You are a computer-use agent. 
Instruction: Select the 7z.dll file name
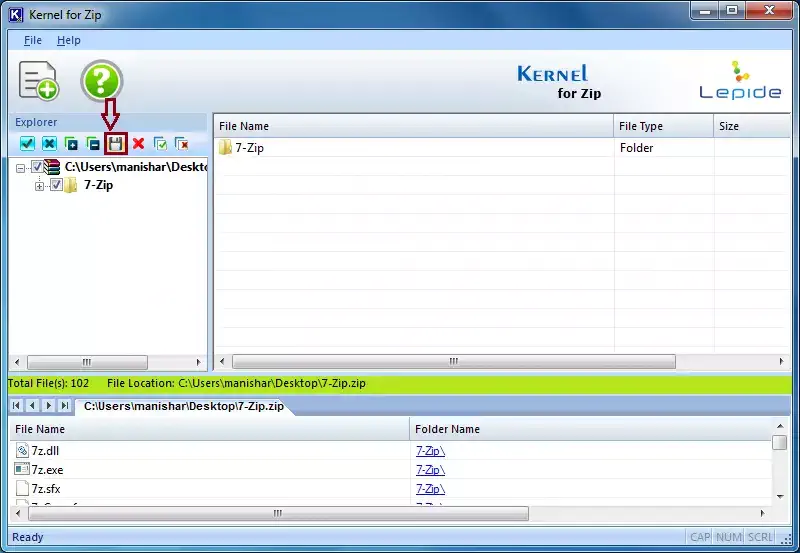click(45, 450)
